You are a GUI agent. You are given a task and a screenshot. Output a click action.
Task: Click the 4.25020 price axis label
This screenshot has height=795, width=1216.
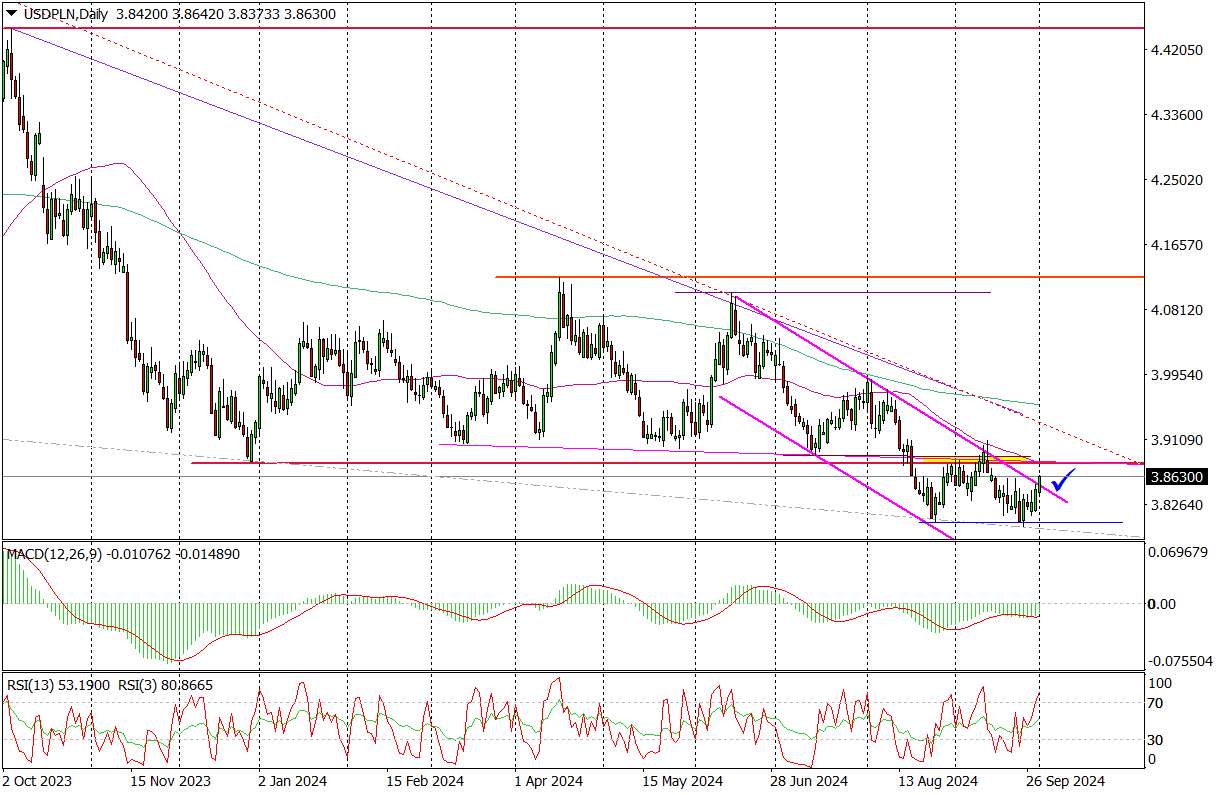point(1177,180)
